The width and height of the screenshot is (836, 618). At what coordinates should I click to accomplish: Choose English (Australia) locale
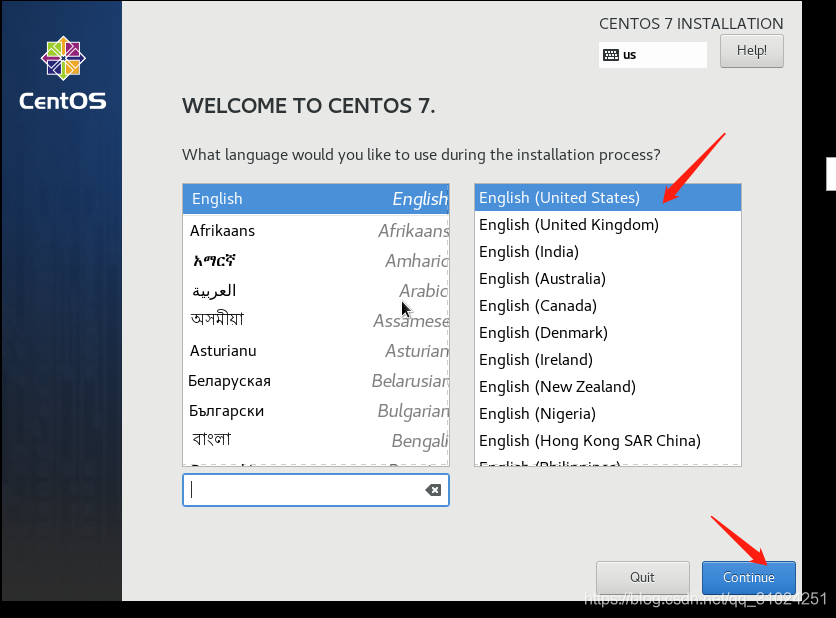coord(608,279)
